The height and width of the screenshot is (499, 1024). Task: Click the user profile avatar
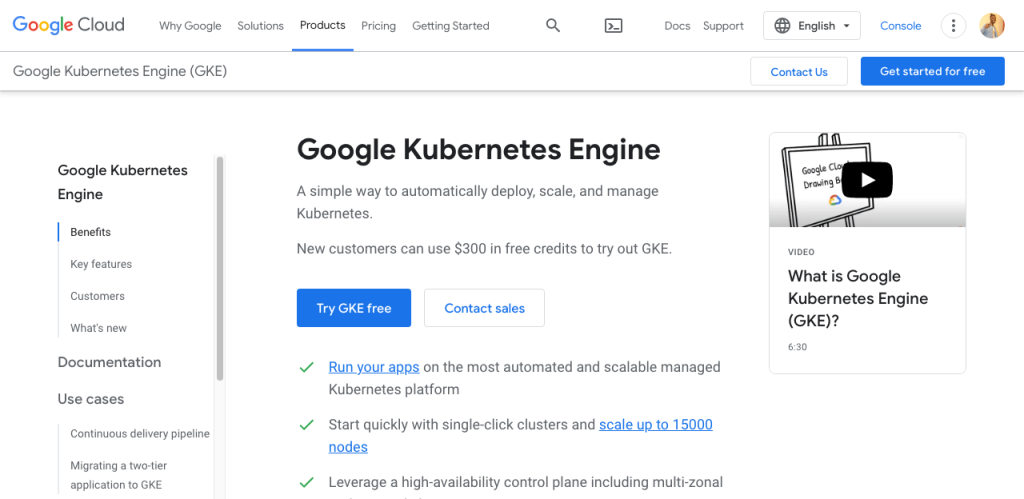click(992, 26)
